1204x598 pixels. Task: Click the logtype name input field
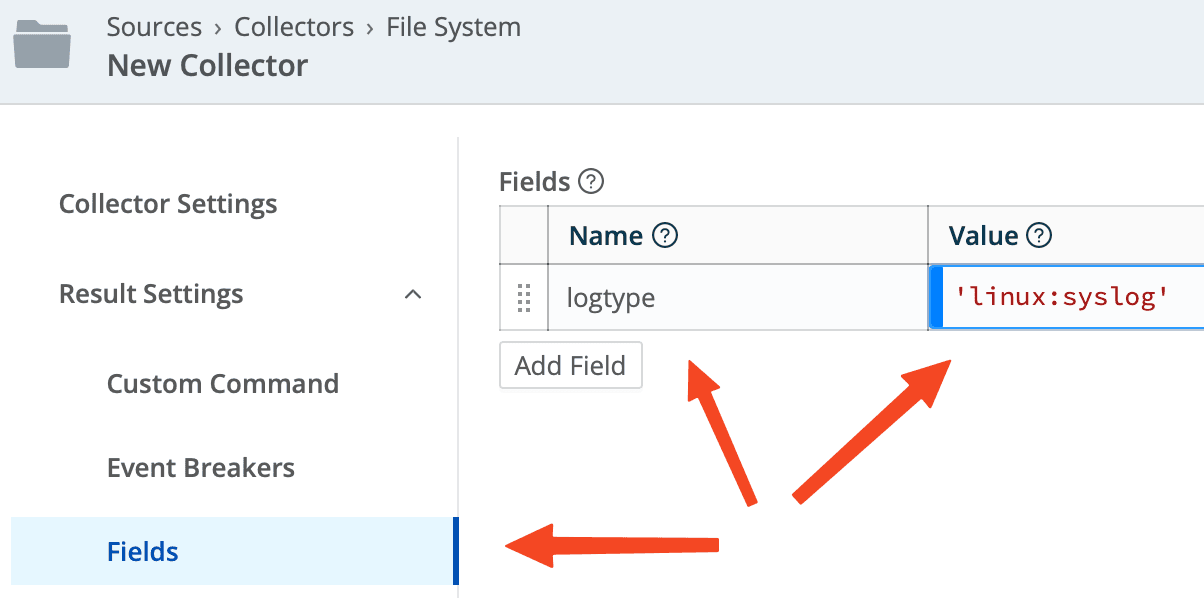point(737,298)
